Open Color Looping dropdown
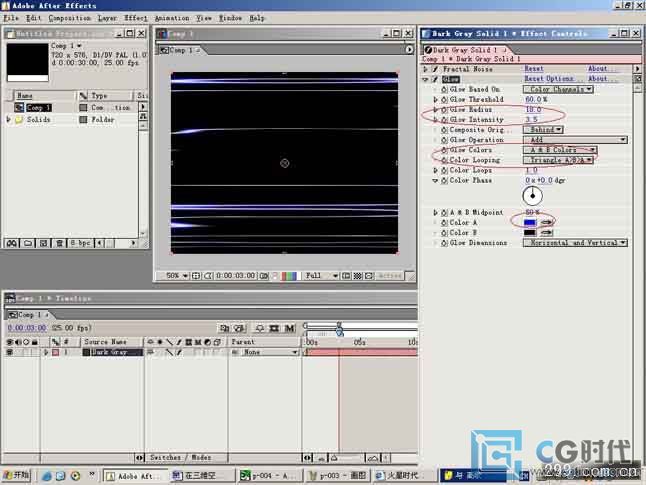Image resolution: width=646 pixels, height=485 pixels. pos(558,160)
